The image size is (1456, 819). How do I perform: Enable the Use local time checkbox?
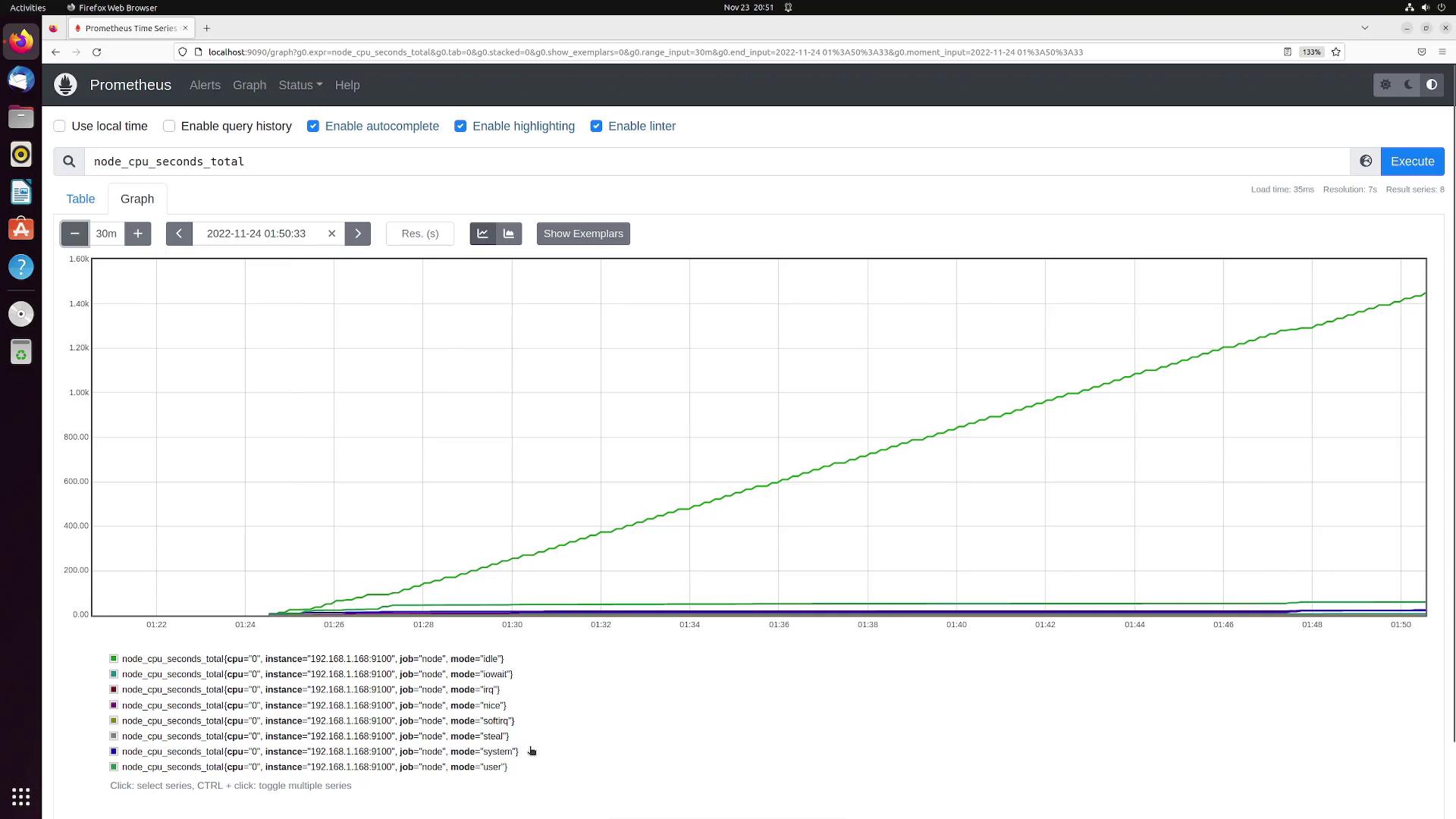tap(60, 126)
